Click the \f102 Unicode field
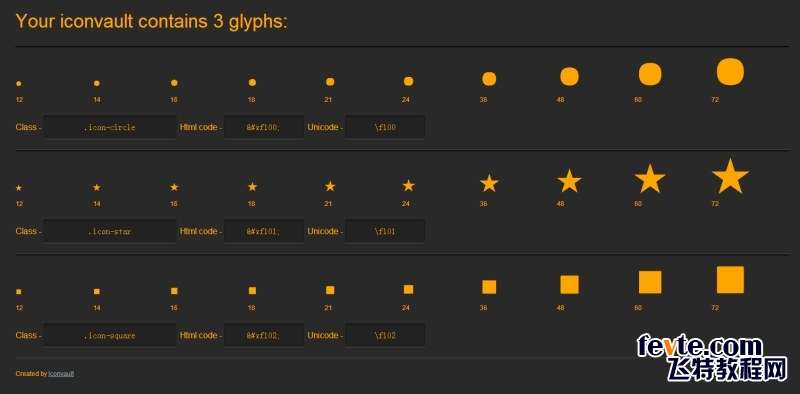Image resolution: width=800 pixels, height=394 pixels. 385,335
